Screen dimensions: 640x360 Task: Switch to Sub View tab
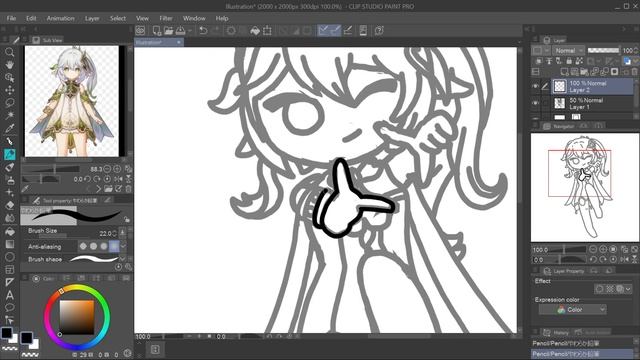click(x=47, y=40)
